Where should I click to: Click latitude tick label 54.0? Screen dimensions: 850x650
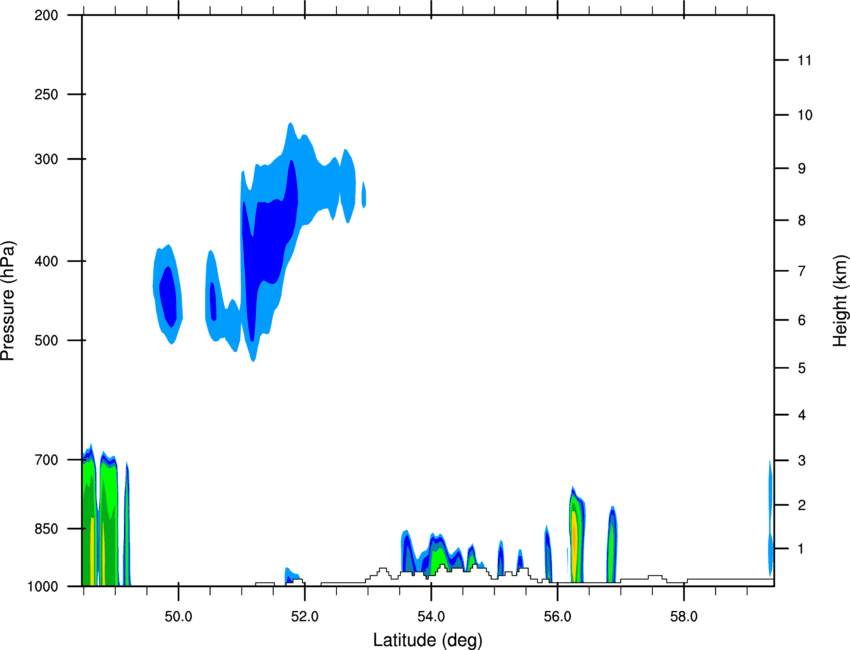[x=432, y=617]
